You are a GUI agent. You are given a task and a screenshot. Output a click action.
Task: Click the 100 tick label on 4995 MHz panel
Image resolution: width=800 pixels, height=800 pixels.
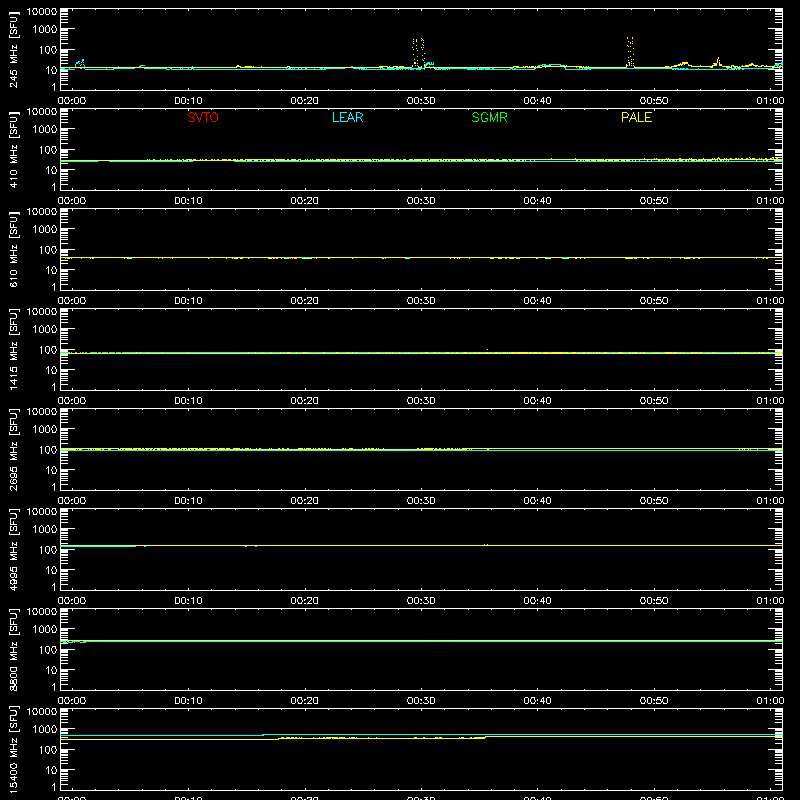(x=48, y=550)
